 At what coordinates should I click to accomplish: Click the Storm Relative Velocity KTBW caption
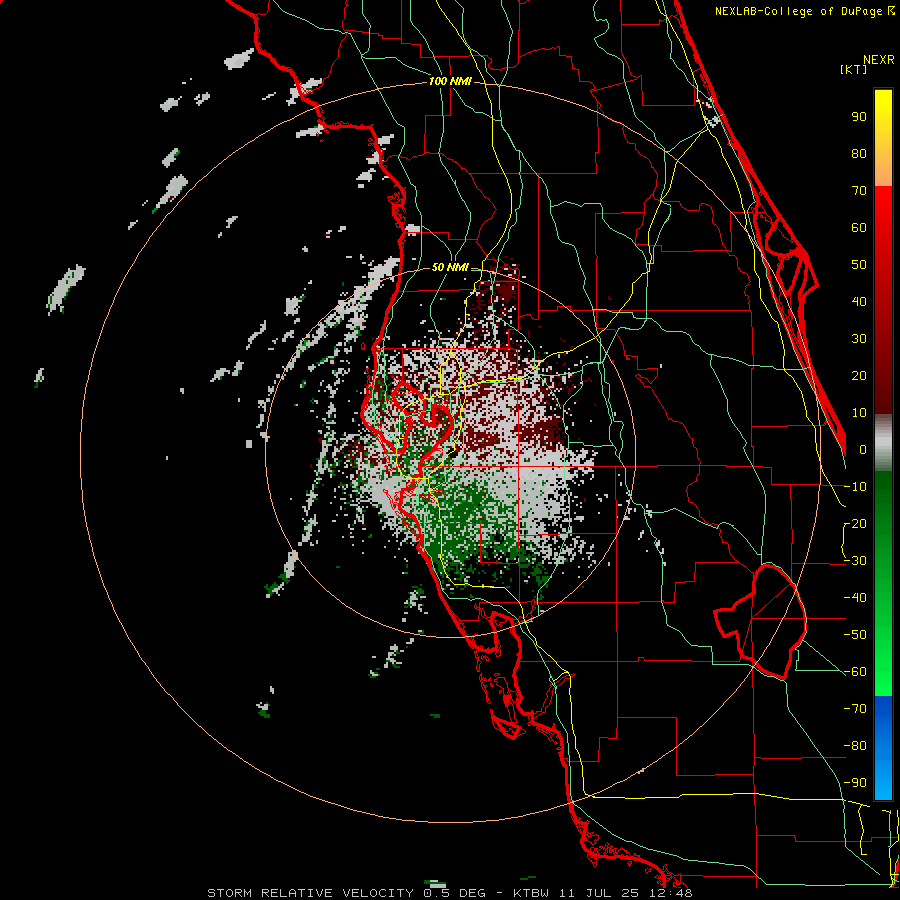[449, 893]
